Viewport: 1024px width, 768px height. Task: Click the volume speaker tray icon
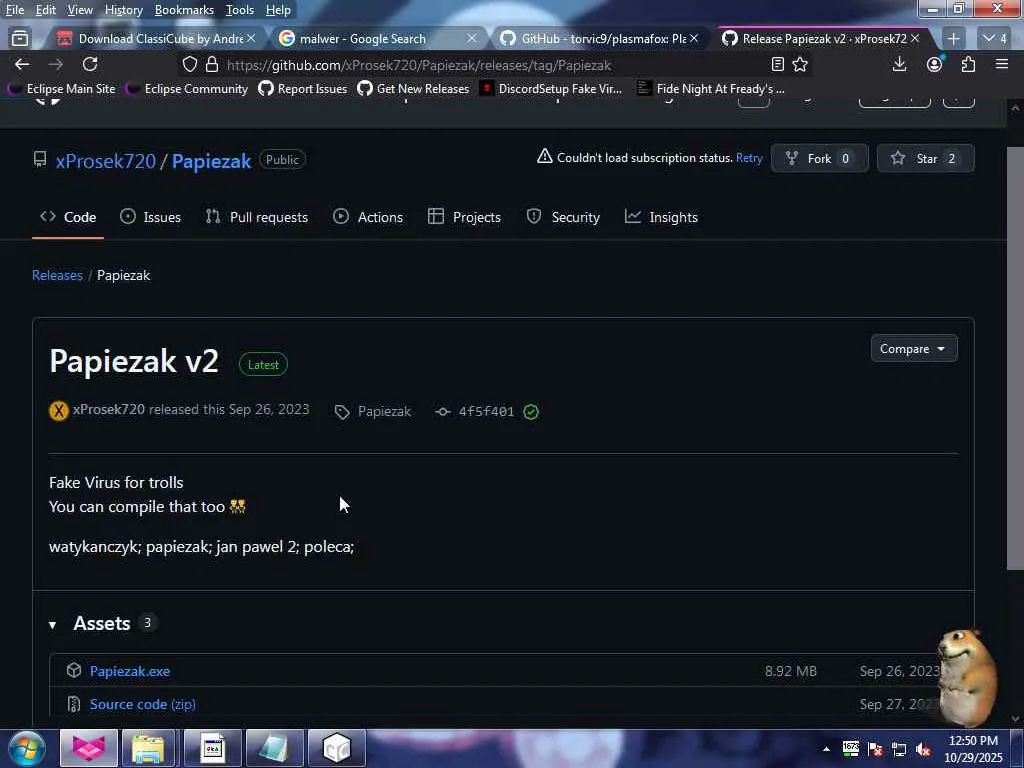(x=923, y=749)
